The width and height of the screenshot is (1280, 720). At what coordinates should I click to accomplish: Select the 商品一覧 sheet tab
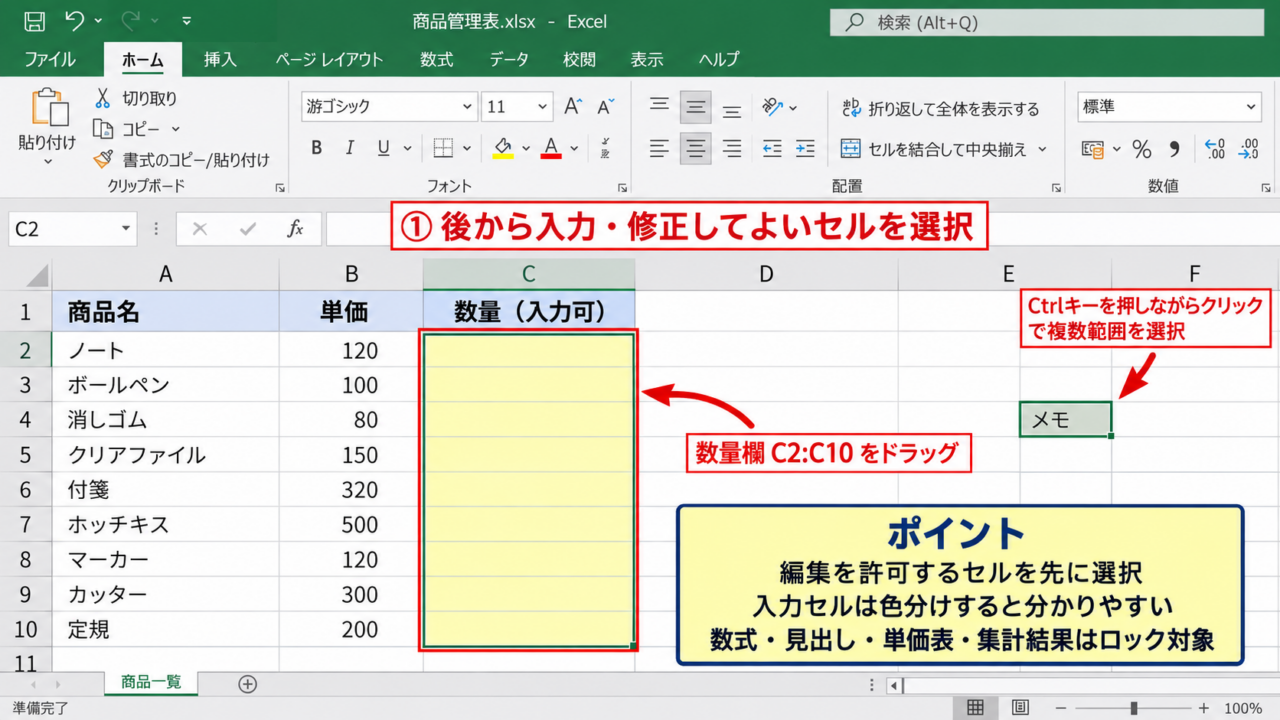pos(151,683)
